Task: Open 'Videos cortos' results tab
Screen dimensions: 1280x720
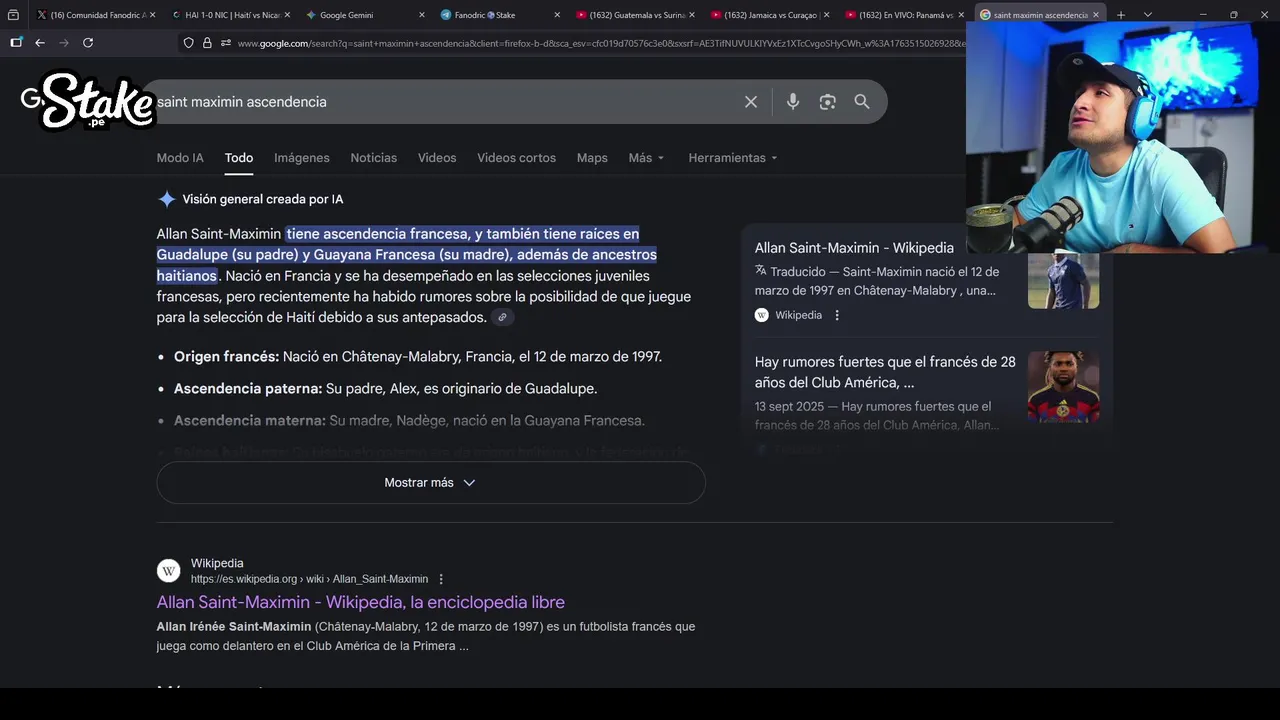Action: [516, 158]
